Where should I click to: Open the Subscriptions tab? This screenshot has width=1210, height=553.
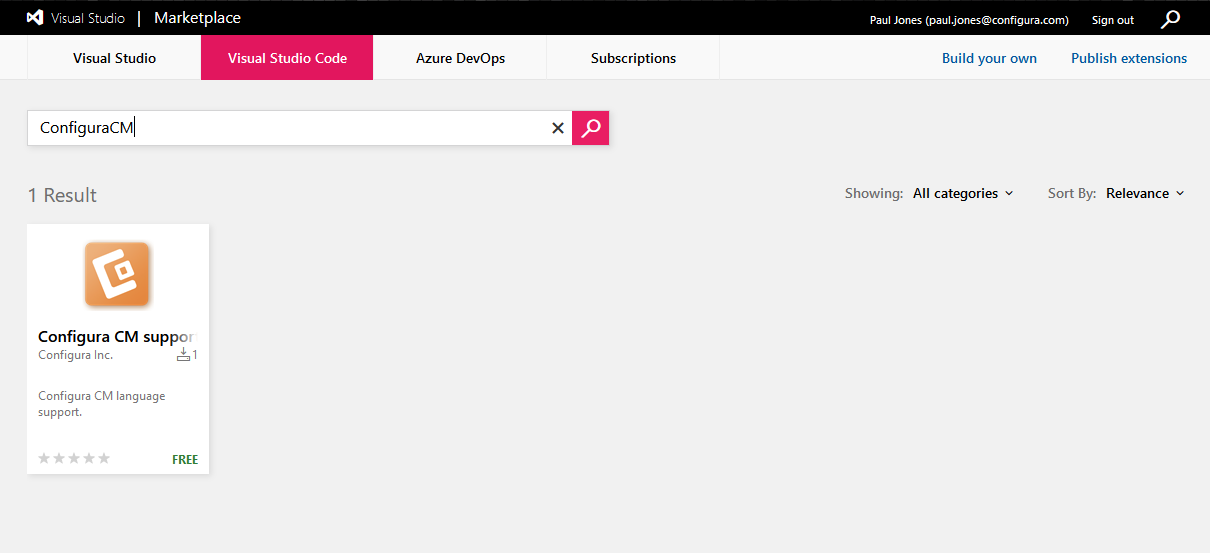pos(633,58)
